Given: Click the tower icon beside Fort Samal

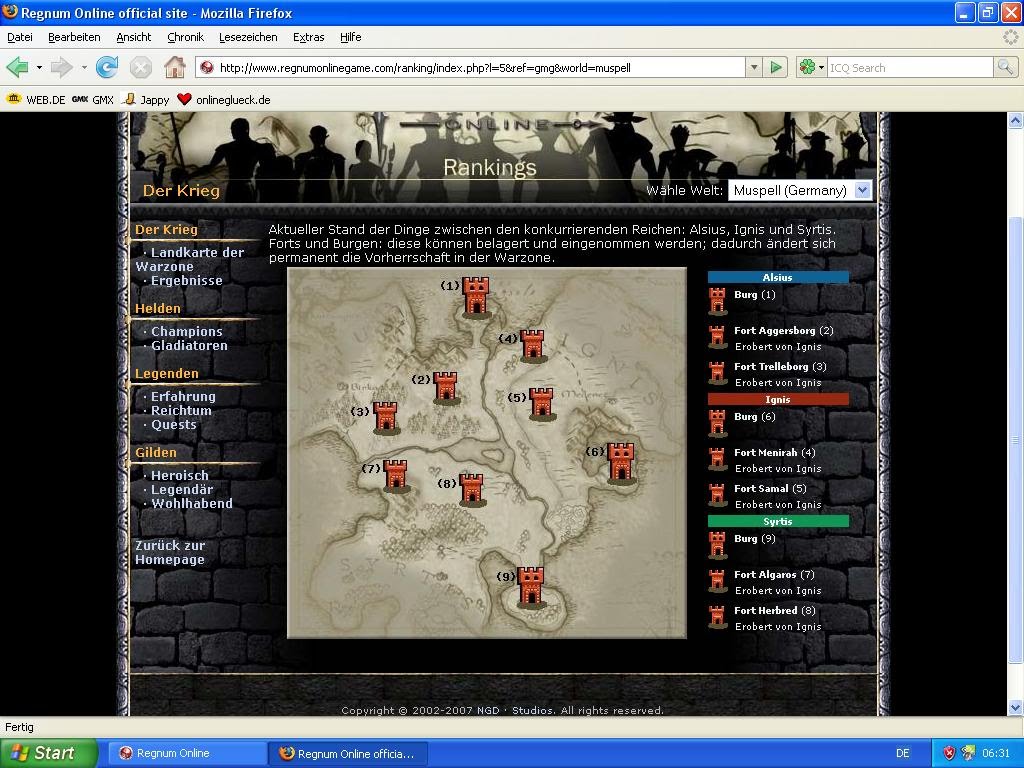Looking at the screenshot, I should (718, 496).
